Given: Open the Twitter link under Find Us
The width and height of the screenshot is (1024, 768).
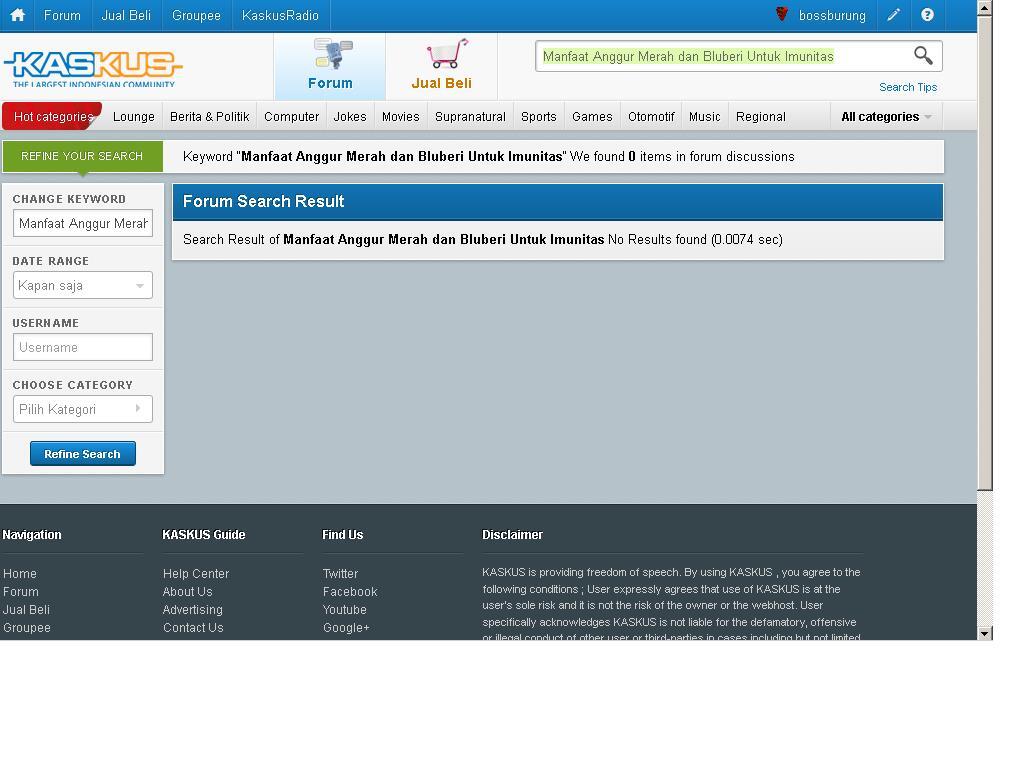Looking at the screenshot, I should [x=340, y=573].
